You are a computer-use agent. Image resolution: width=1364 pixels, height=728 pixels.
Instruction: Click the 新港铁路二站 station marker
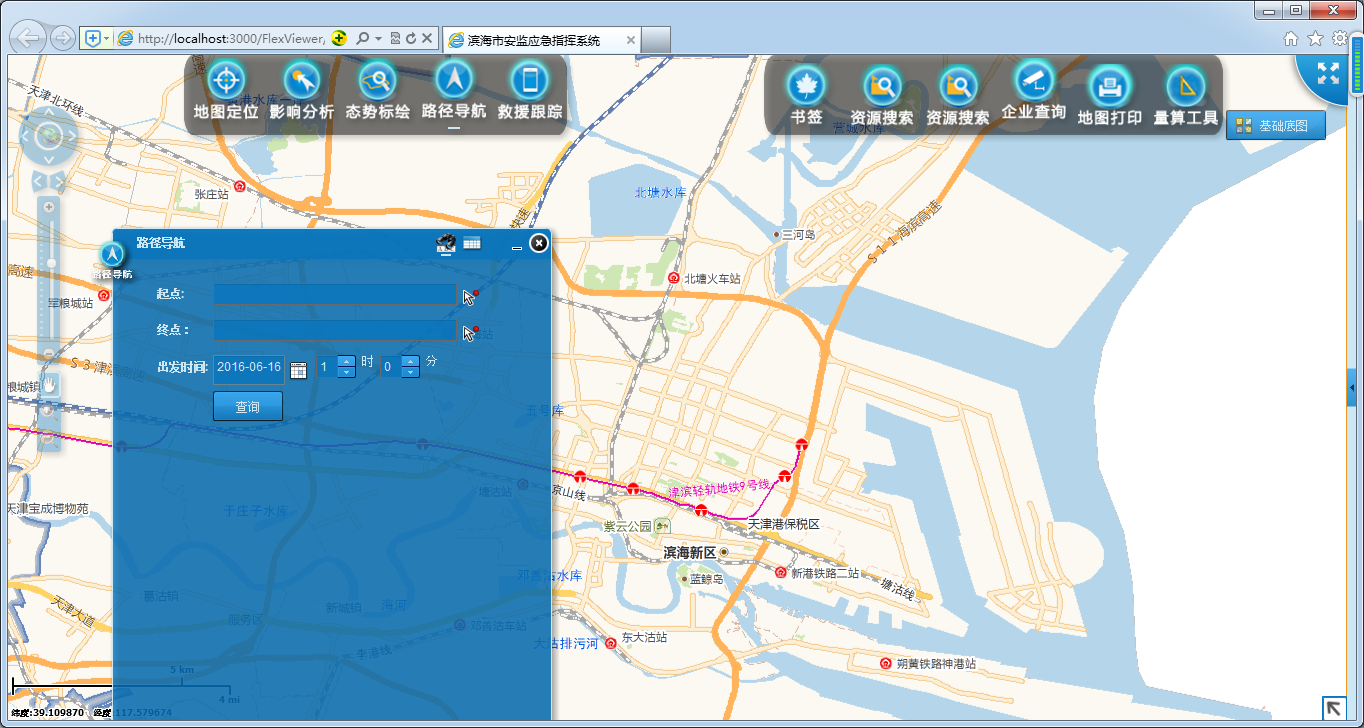(781, 572)
